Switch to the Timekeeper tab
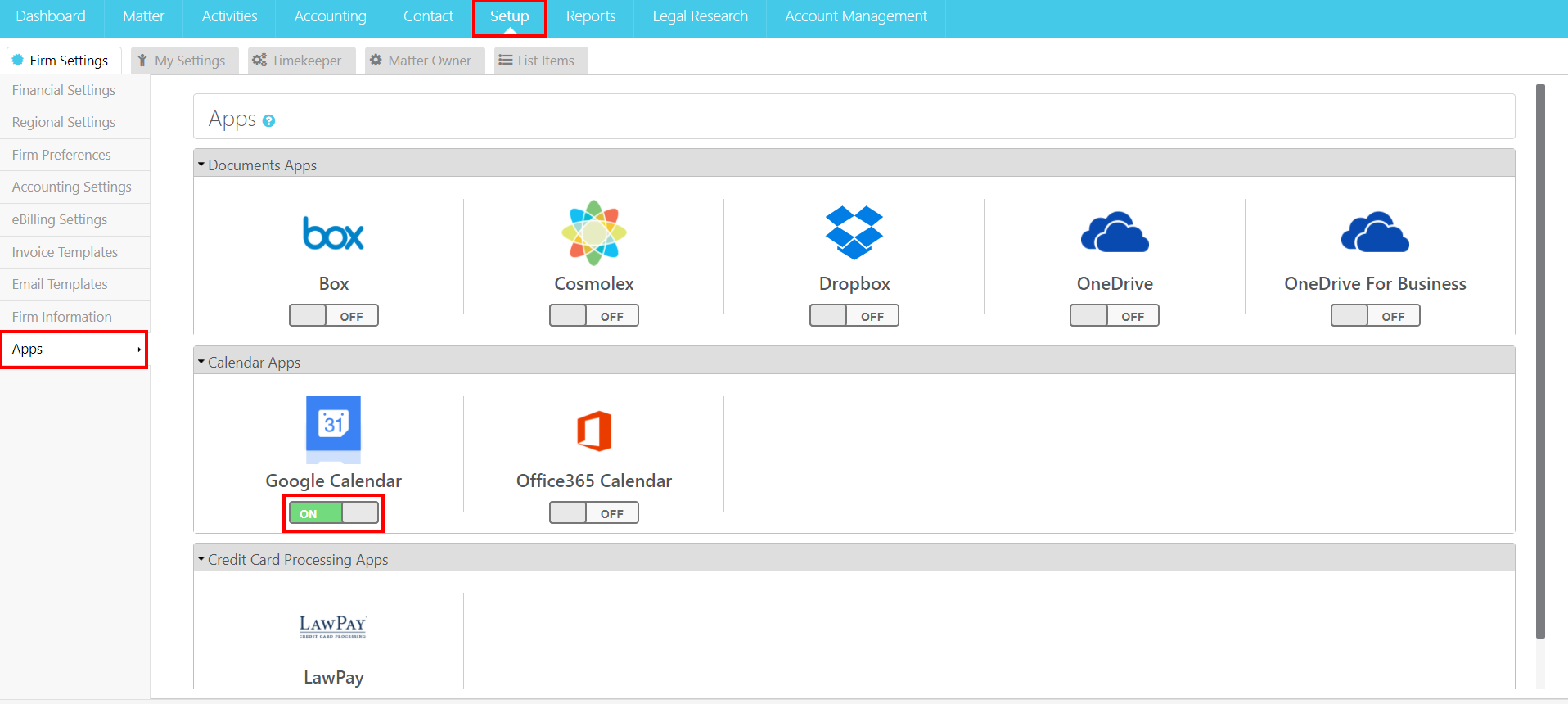 301,61
